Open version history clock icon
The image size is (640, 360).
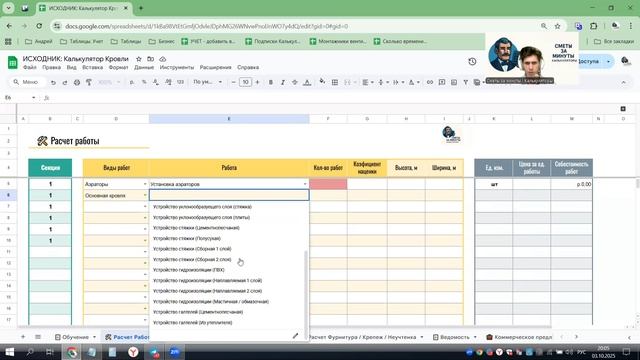tap(472, 62)
